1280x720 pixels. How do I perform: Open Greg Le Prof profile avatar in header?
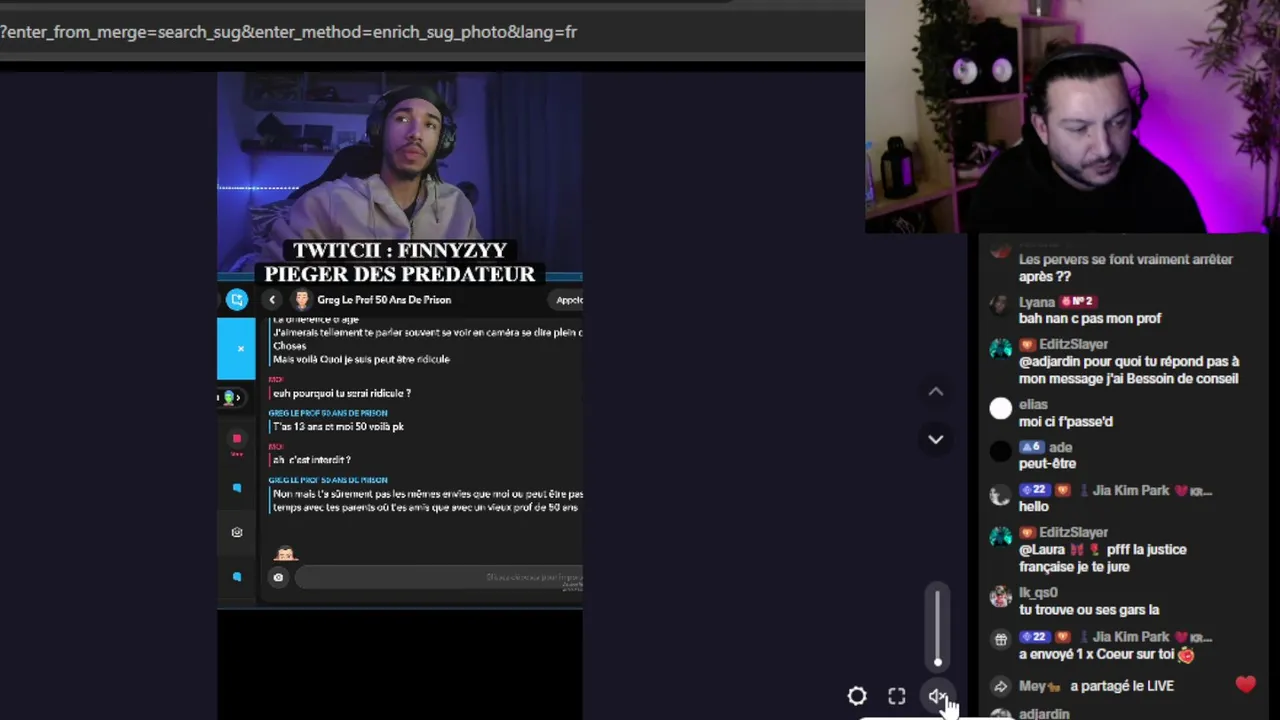coord(302,300)
